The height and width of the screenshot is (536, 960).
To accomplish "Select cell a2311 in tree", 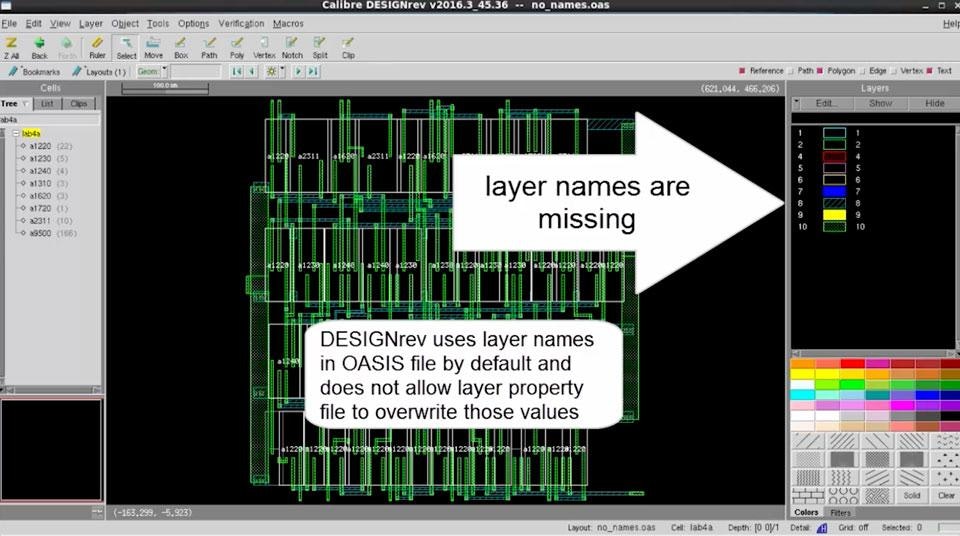I will click(40, 221).
